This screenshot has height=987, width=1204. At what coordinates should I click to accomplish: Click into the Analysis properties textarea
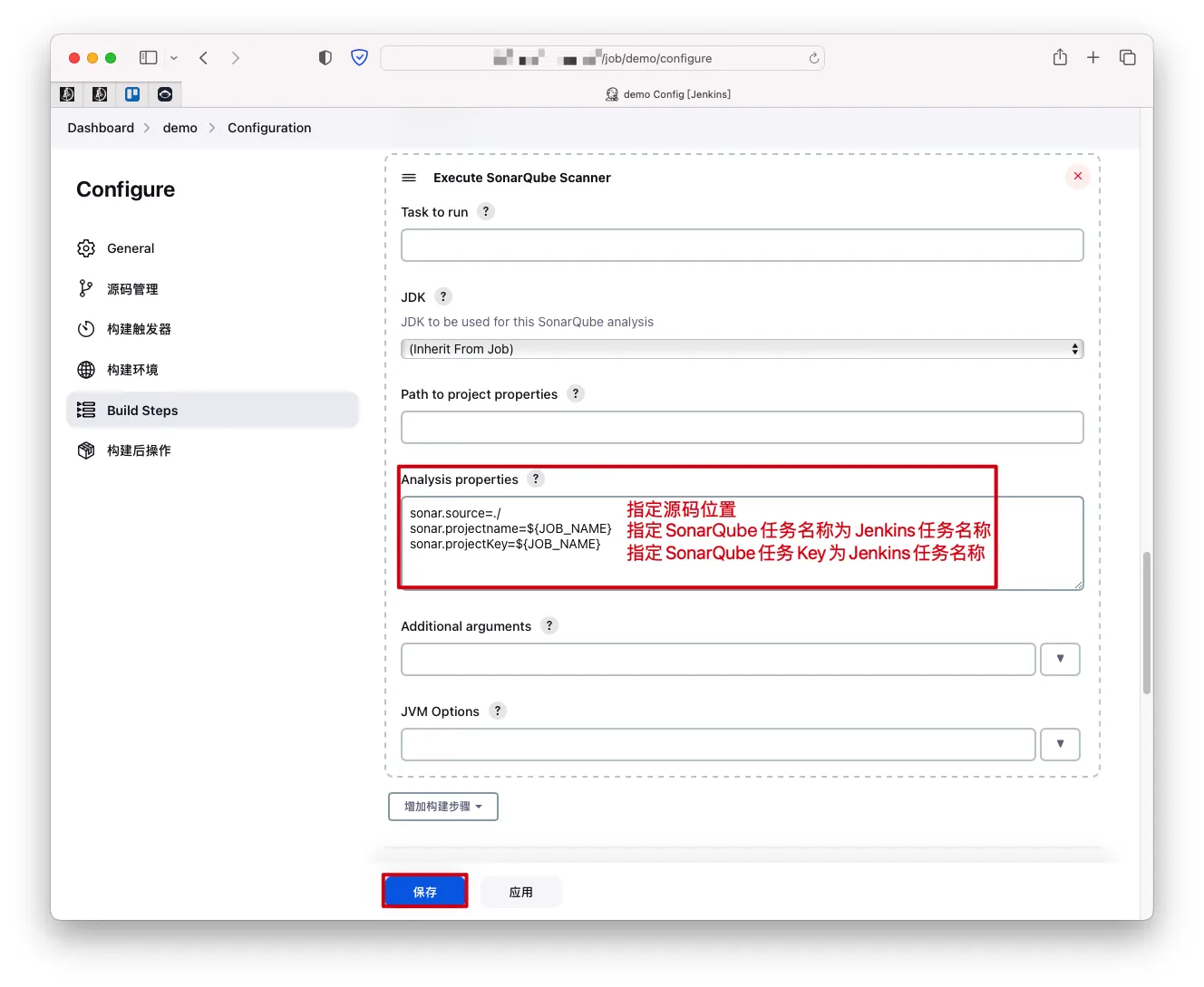tap(743, 543)
